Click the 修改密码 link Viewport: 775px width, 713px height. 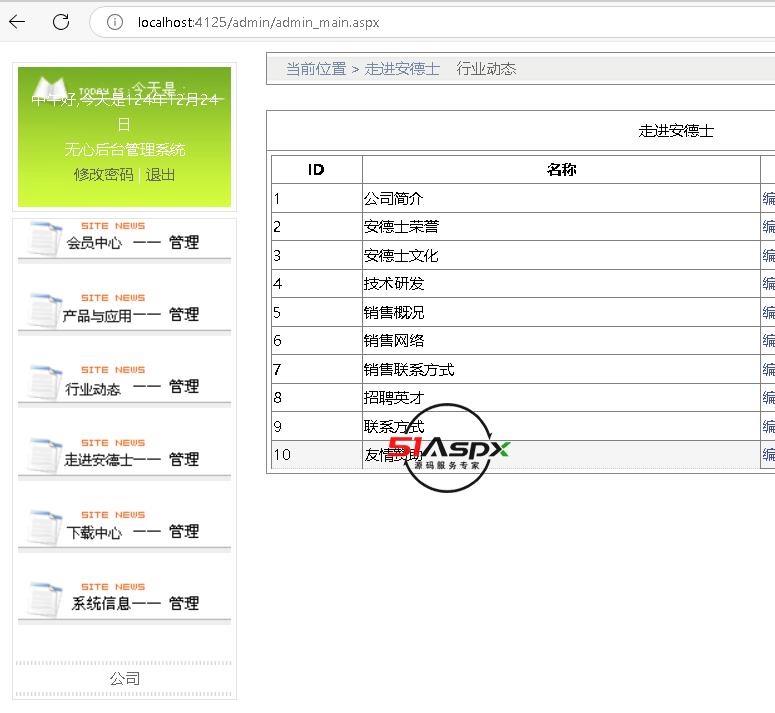click(104, 174)
